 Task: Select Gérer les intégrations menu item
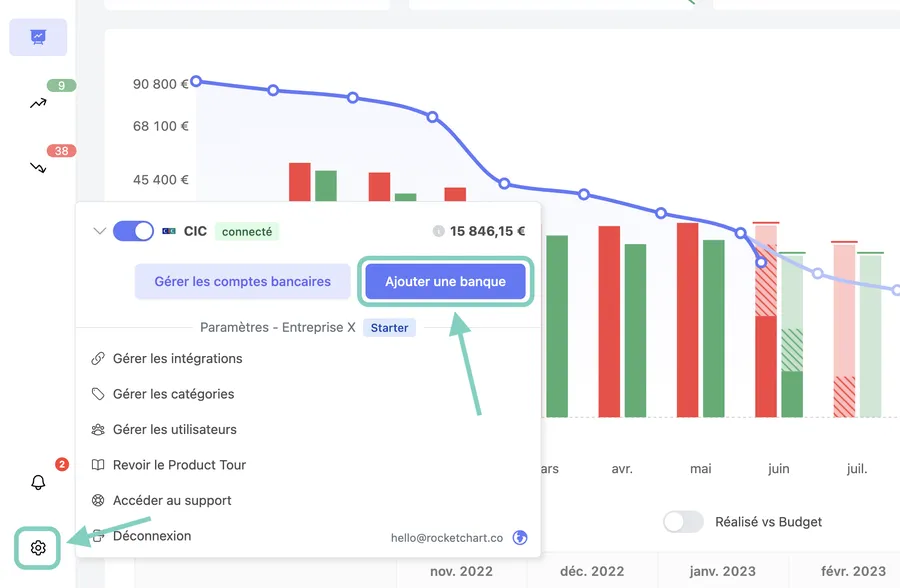177,358
